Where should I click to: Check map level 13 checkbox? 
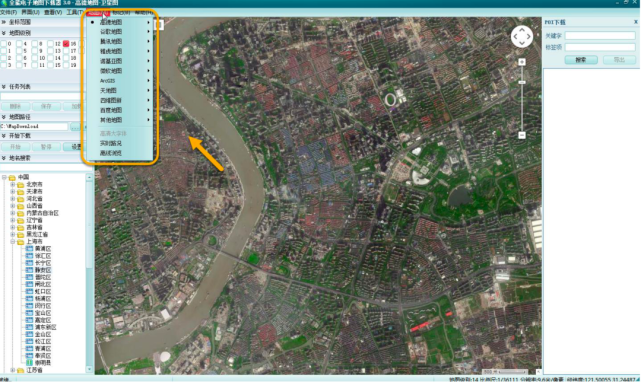coord(50,51)
